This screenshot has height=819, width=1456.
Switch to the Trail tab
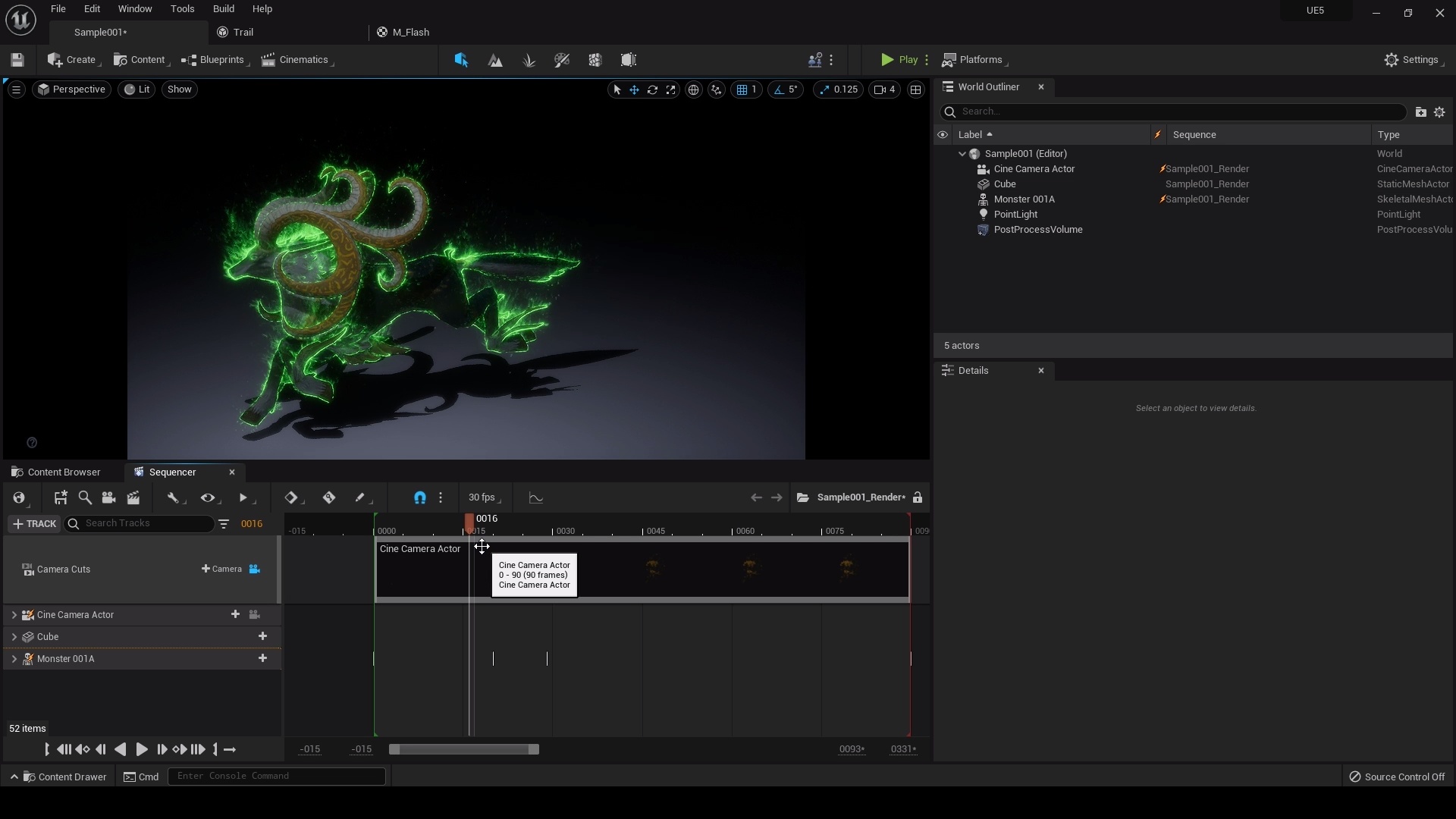pyautogui.click(x=243, y=32)
